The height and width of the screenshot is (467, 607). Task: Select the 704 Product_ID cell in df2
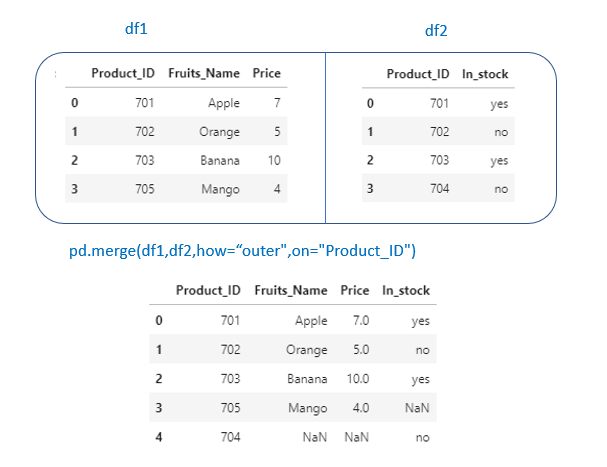pos(439,188)
